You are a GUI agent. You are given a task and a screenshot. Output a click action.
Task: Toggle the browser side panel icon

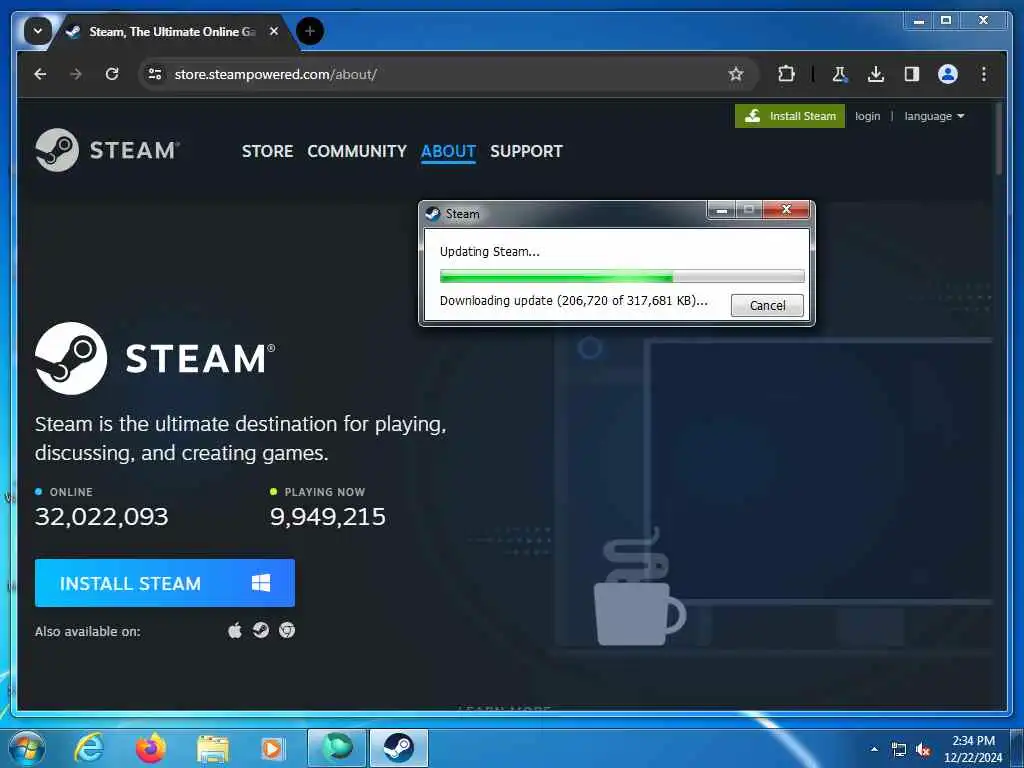[912, 74]
